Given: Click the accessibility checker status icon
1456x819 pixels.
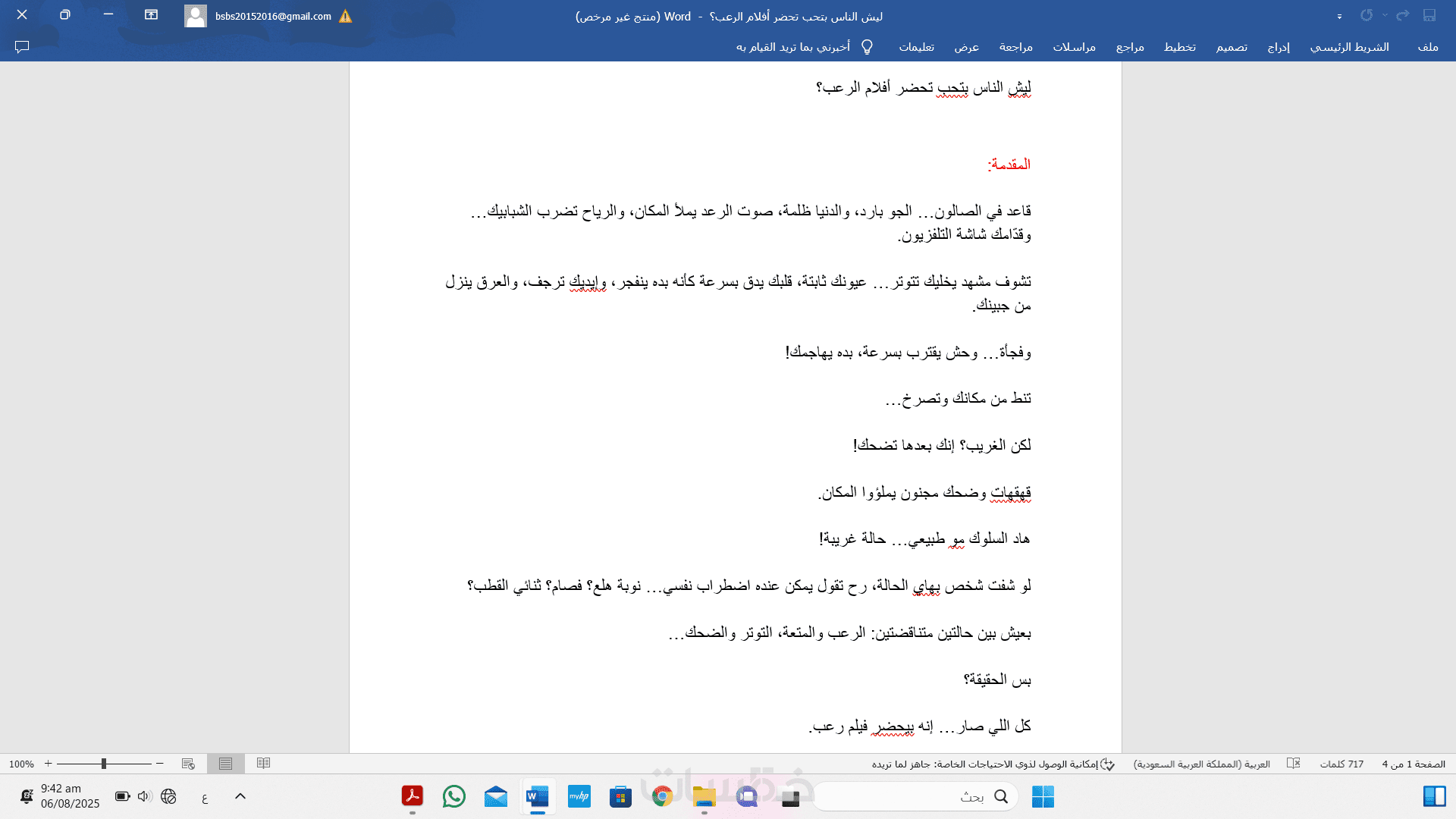Looking at the screenshot, I should [1108, 764].
